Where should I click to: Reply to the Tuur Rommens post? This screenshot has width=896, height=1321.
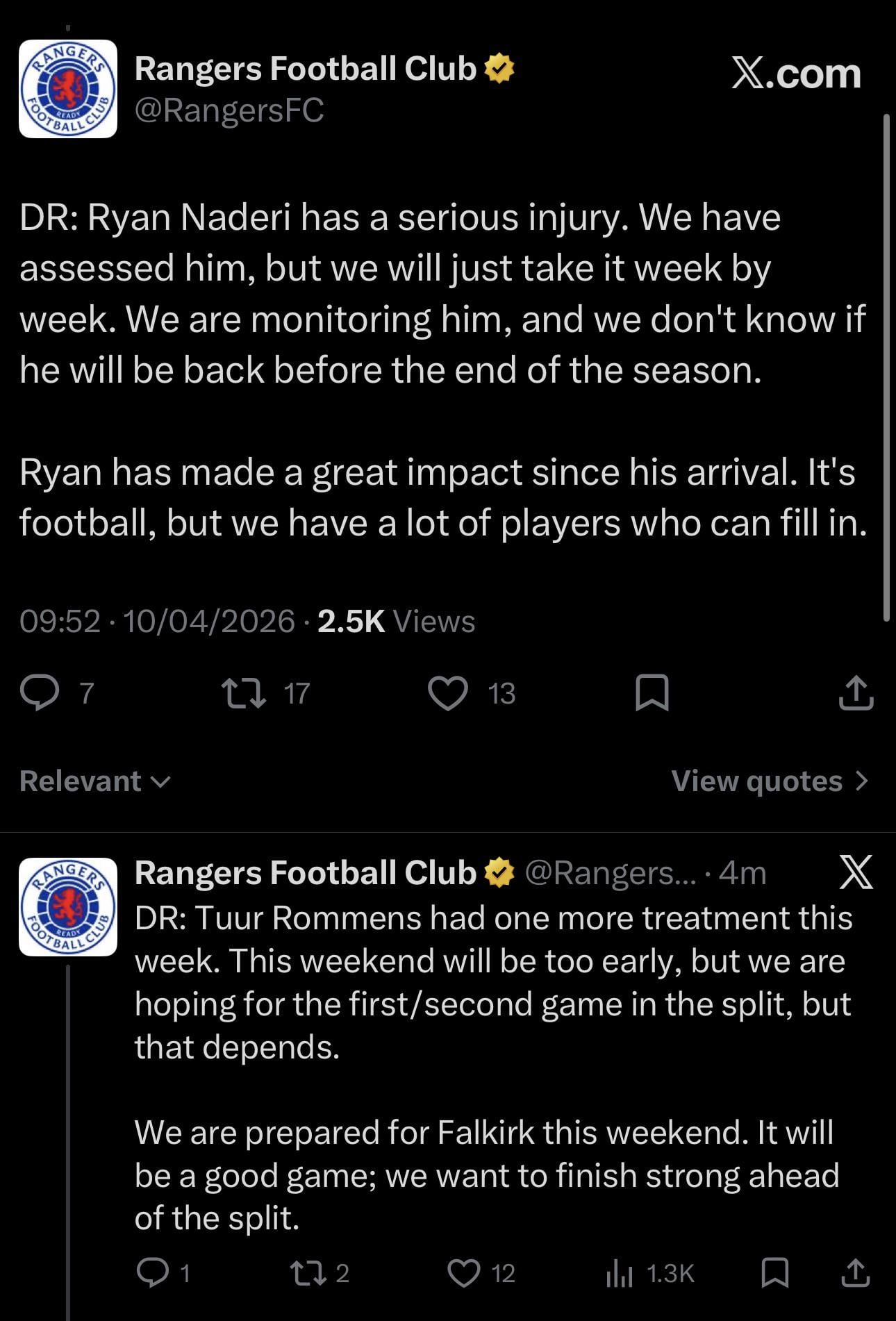pos(149,1272)
